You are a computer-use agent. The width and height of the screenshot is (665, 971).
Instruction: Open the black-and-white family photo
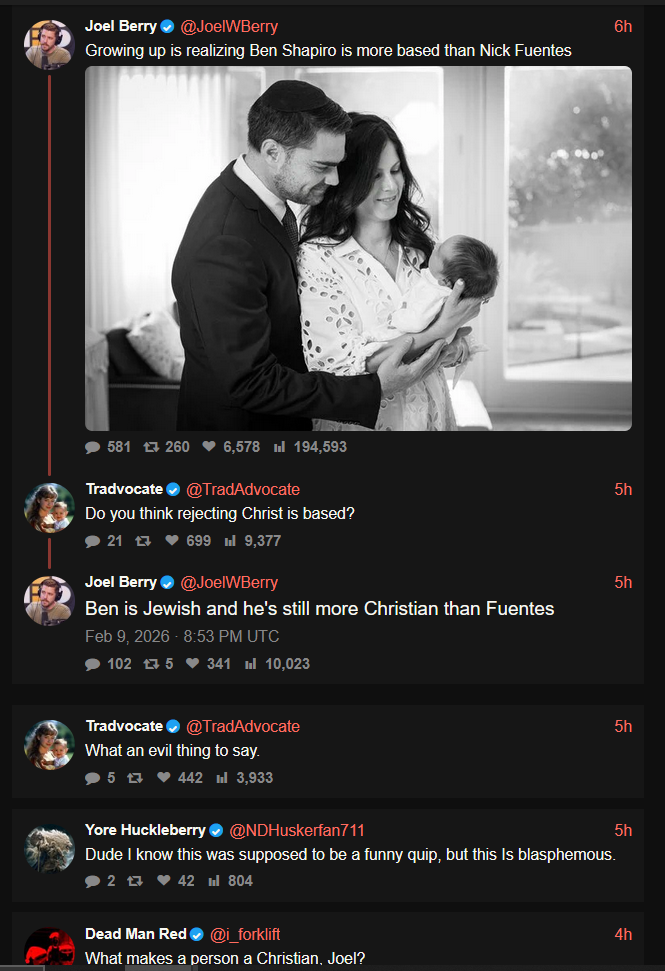(358, 248)
